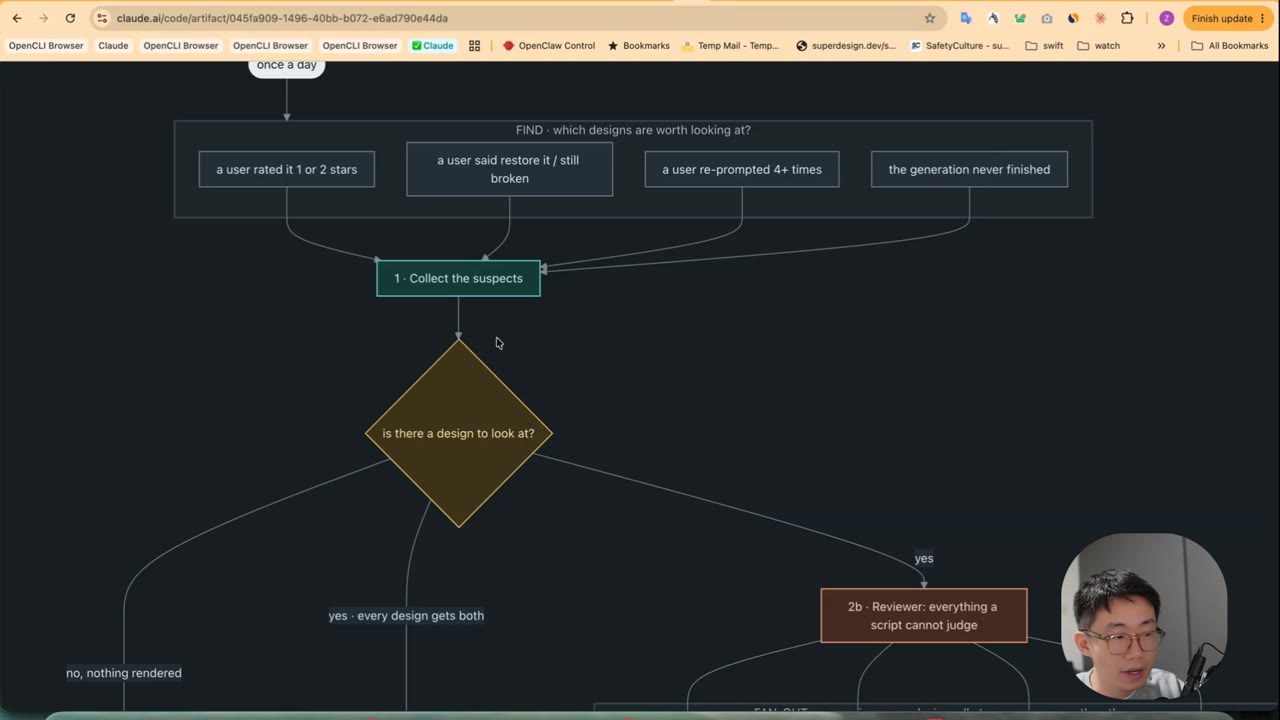The image size is (1280, 720).
Task: Click the "no, nothing rendered" edge label
Action: point(124,673)
